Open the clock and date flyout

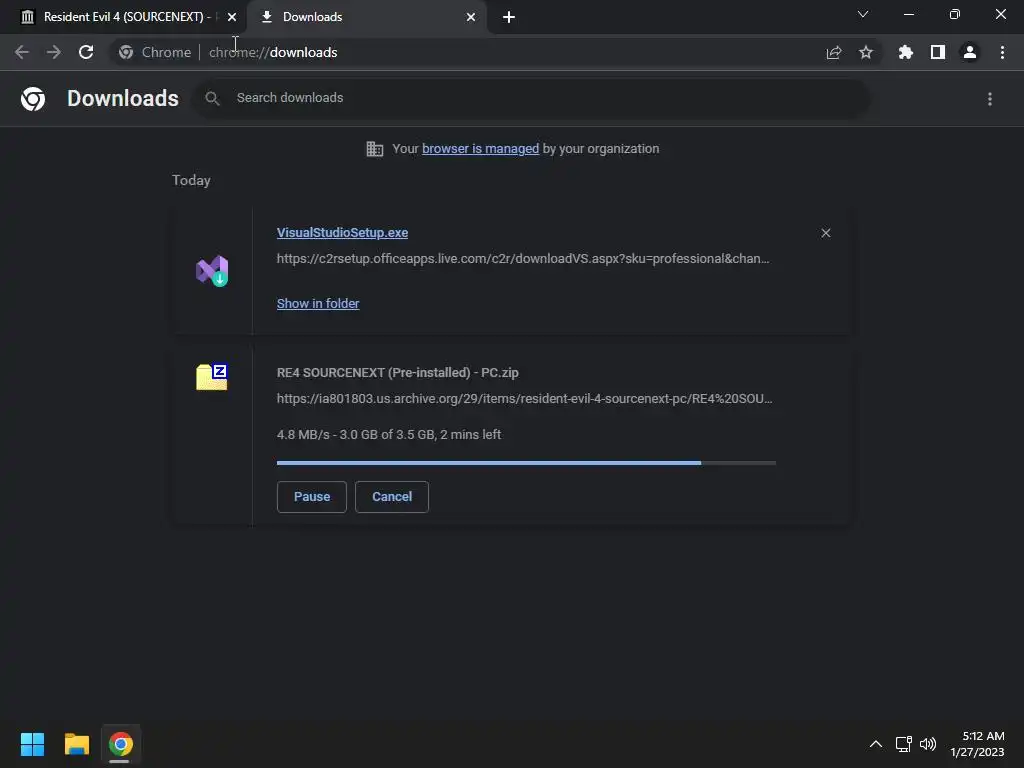coord(977,744)
